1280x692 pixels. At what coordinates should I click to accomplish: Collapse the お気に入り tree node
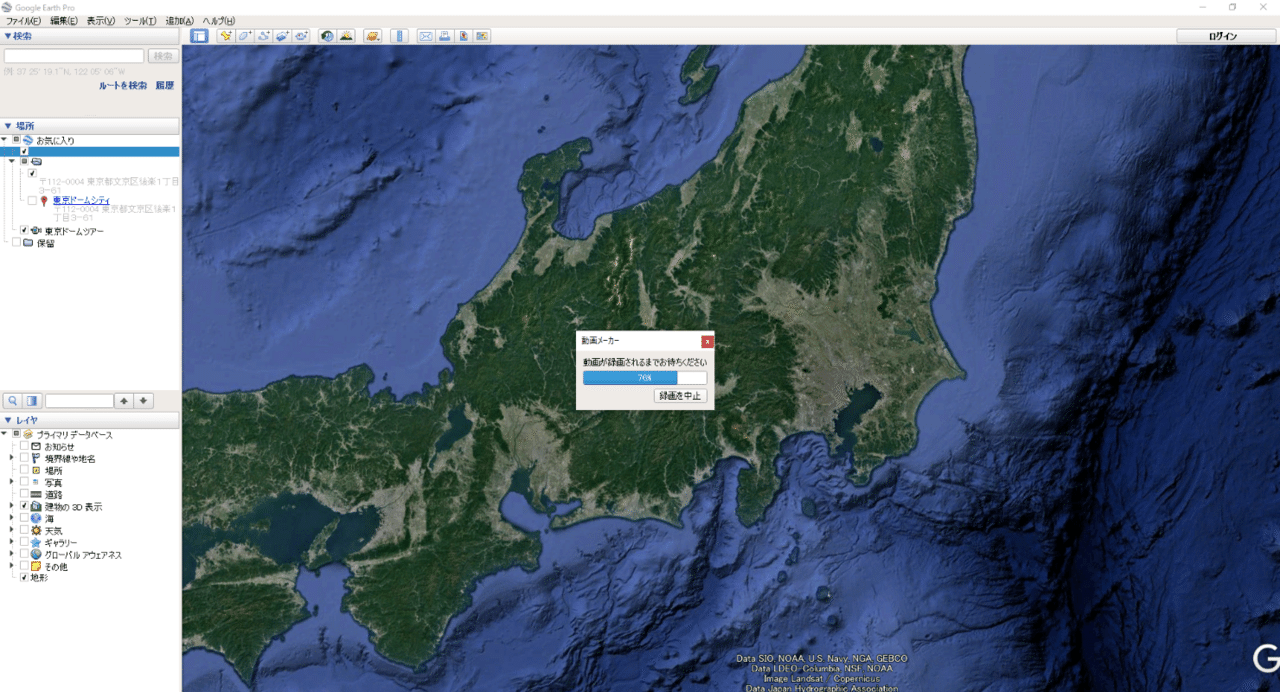tap(5, 140)
